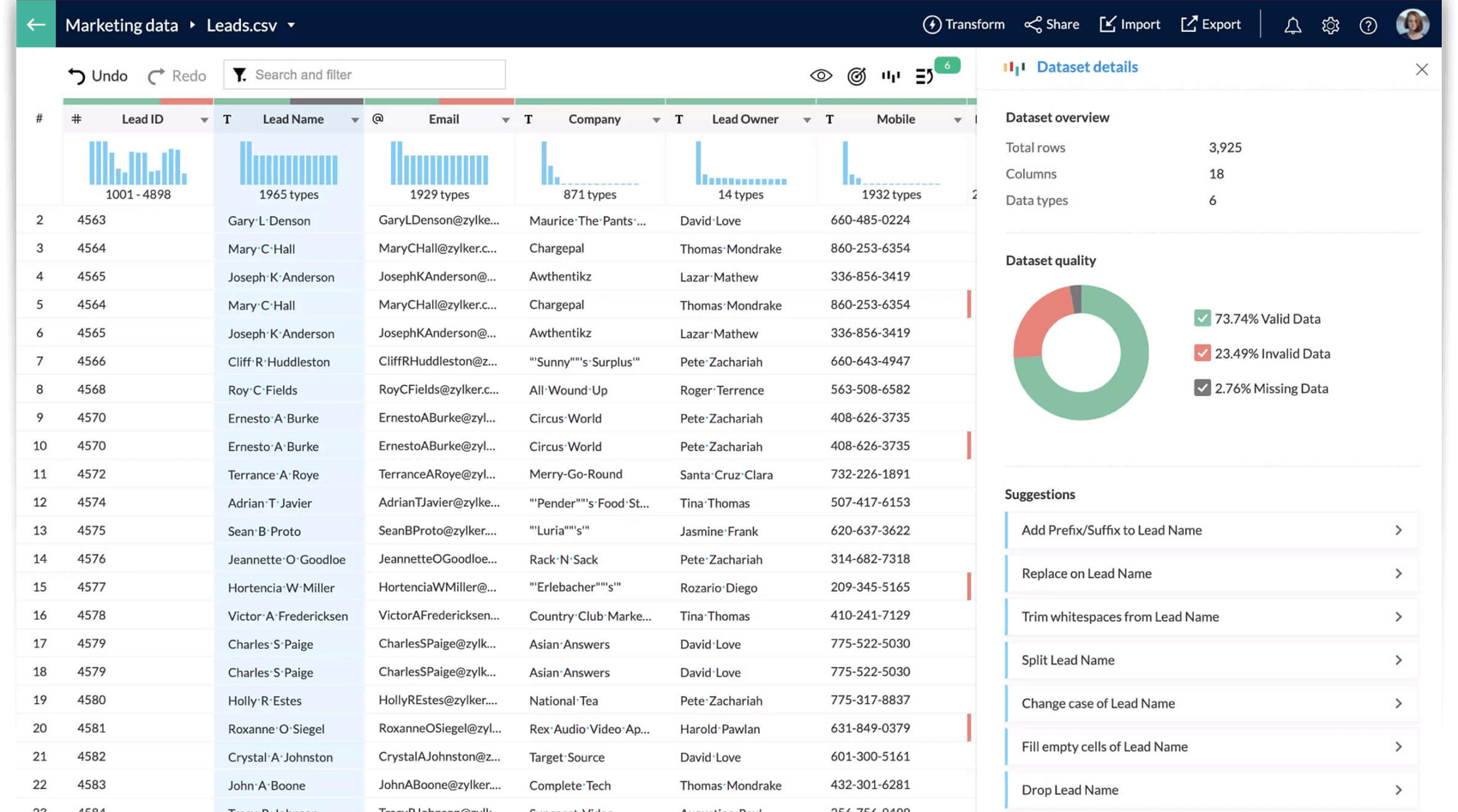Expand the Leads.csv file dropdown caret
Screen dimensions: 1458x812
click(x=291, y=26)
